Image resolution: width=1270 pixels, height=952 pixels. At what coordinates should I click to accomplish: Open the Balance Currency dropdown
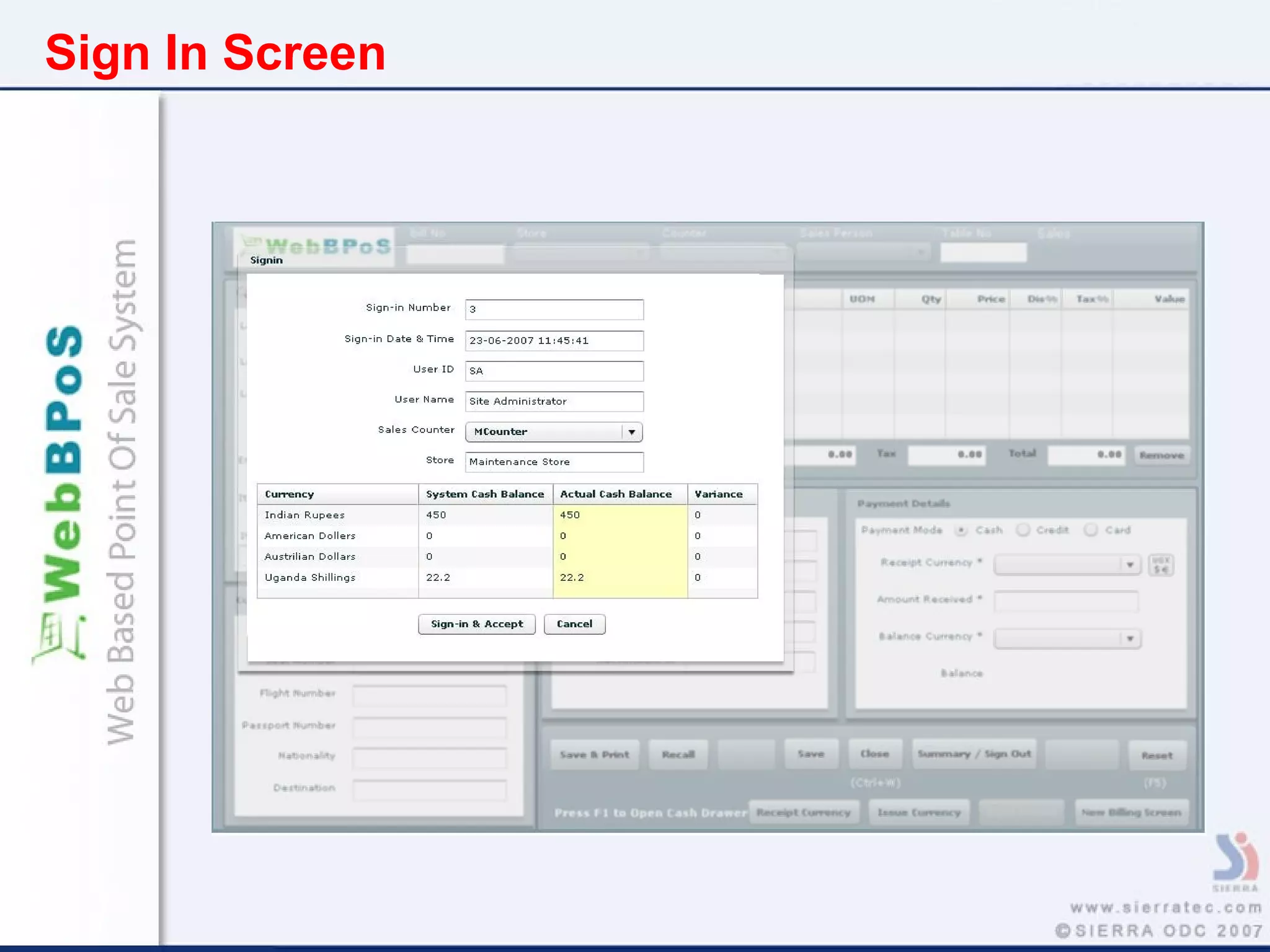coord(1067,638)
